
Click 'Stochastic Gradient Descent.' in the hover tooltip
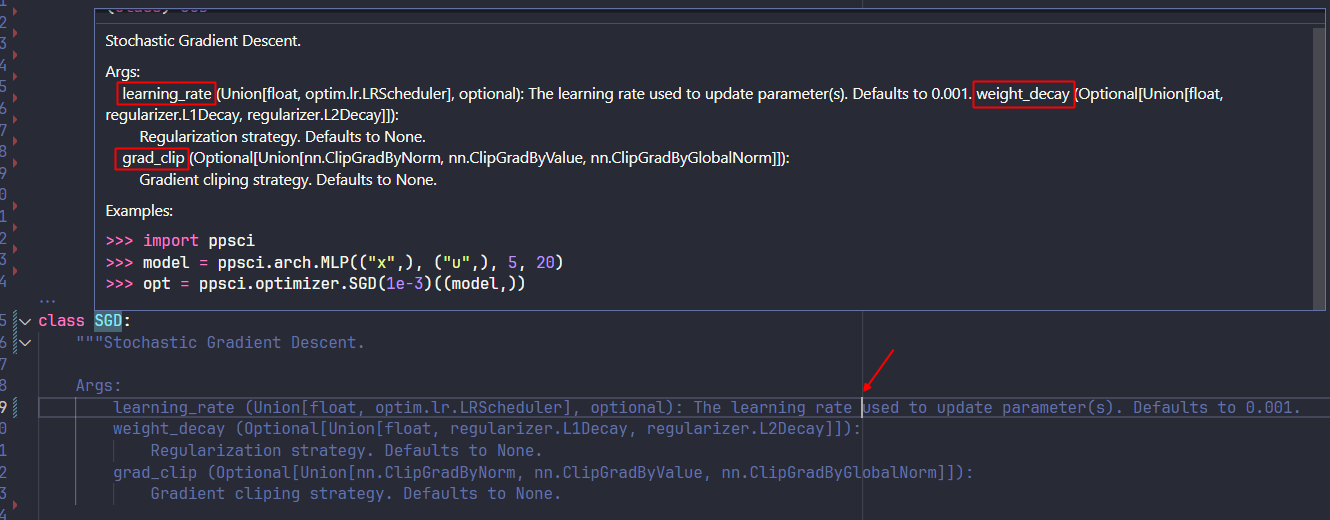point(203,41)
